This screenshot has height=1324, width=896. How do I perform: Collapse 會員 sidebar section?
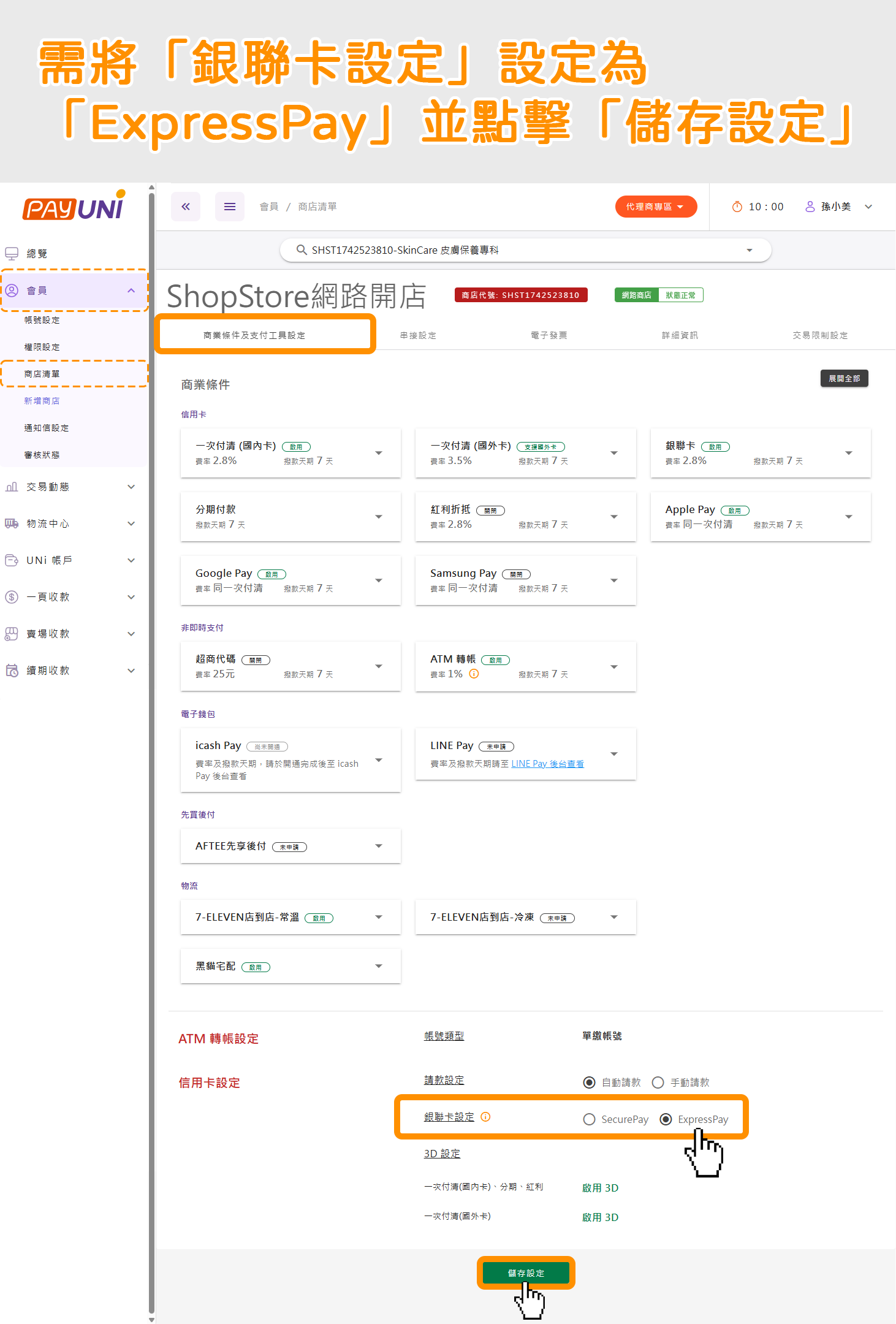[131, 291]
